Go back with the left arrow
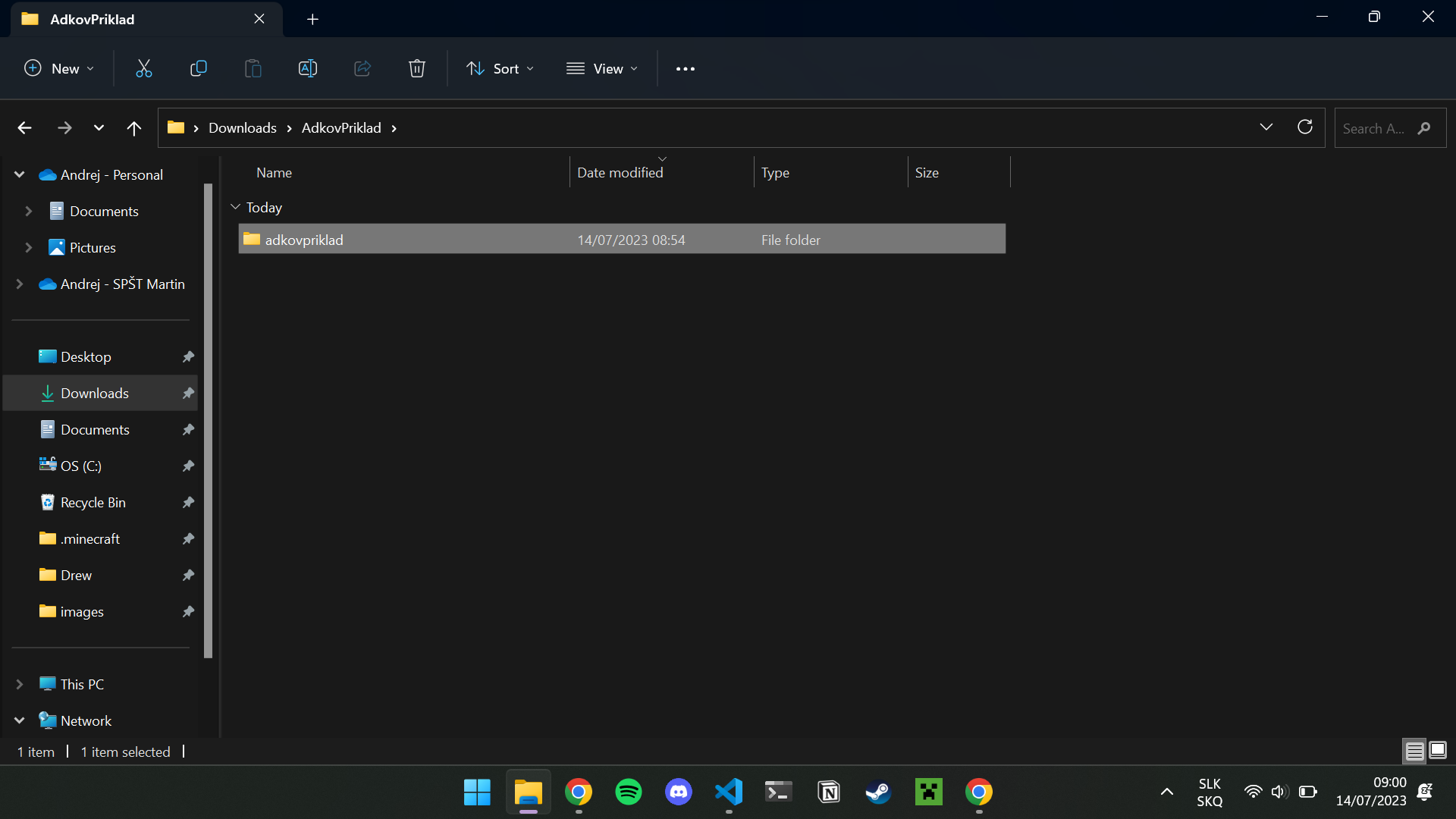This screenshot has height=819, width=1456. click(x=24, y=128)
